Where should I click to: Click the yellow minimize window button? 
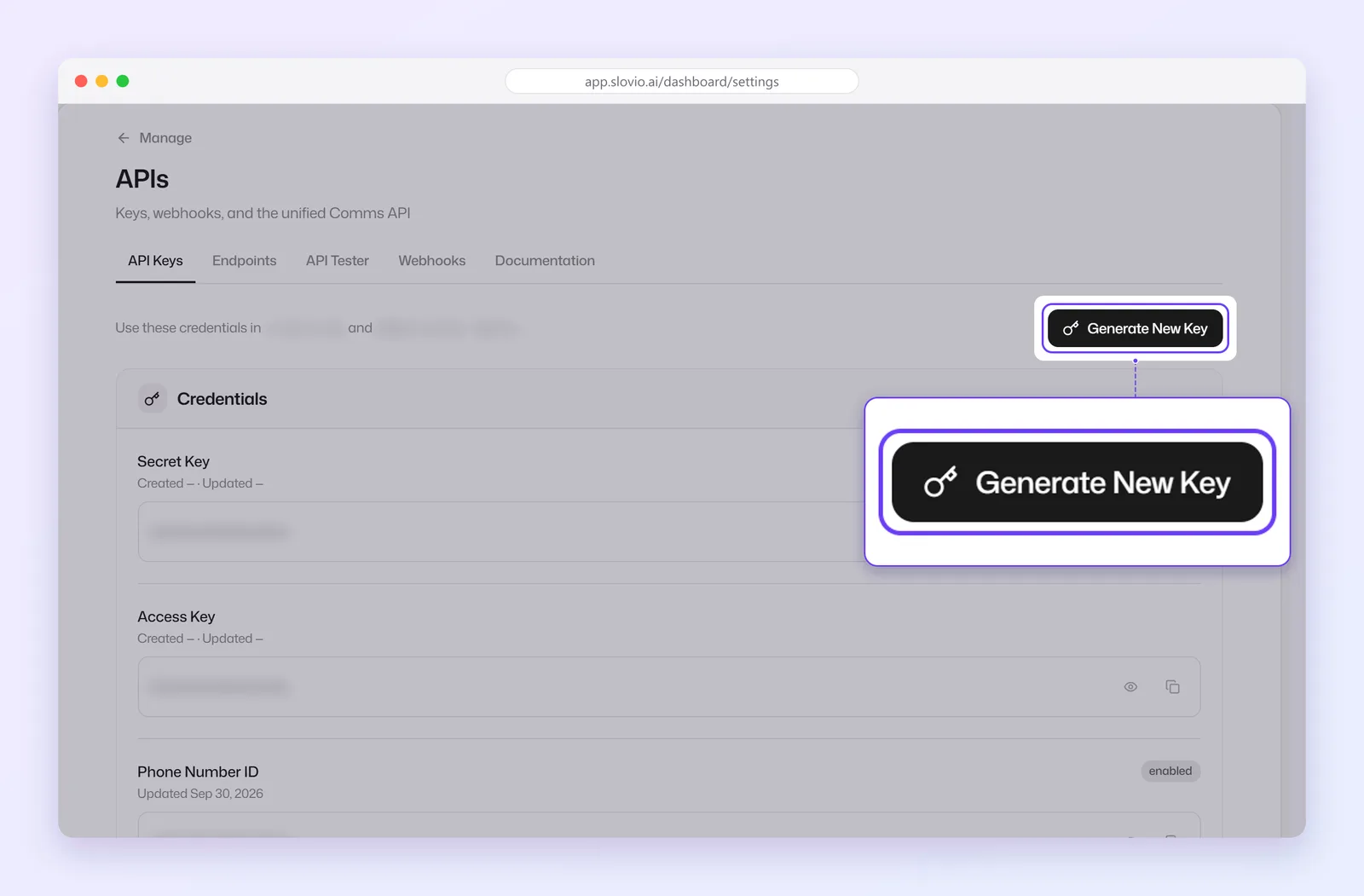(x=101, y=81)
